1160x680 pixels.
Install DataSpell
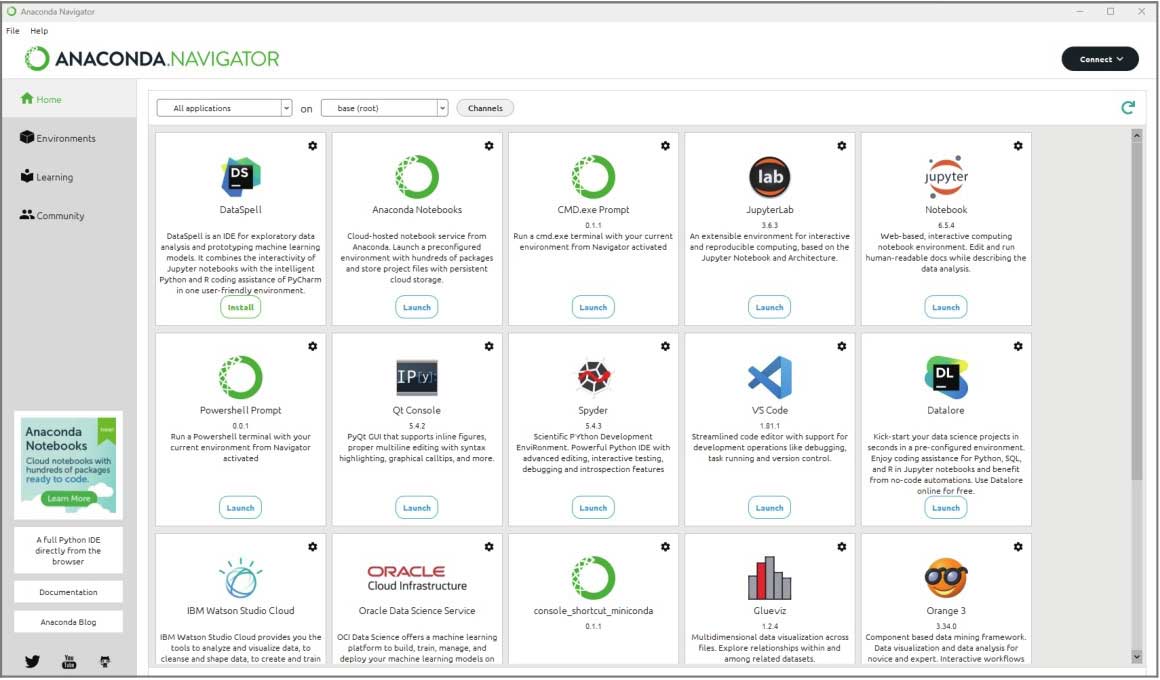(x=240, y=307)
